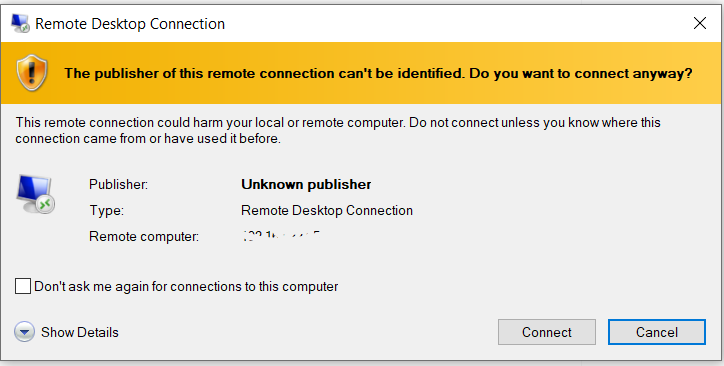
Task: Cancel the remote connection
Action: [657, 332]
